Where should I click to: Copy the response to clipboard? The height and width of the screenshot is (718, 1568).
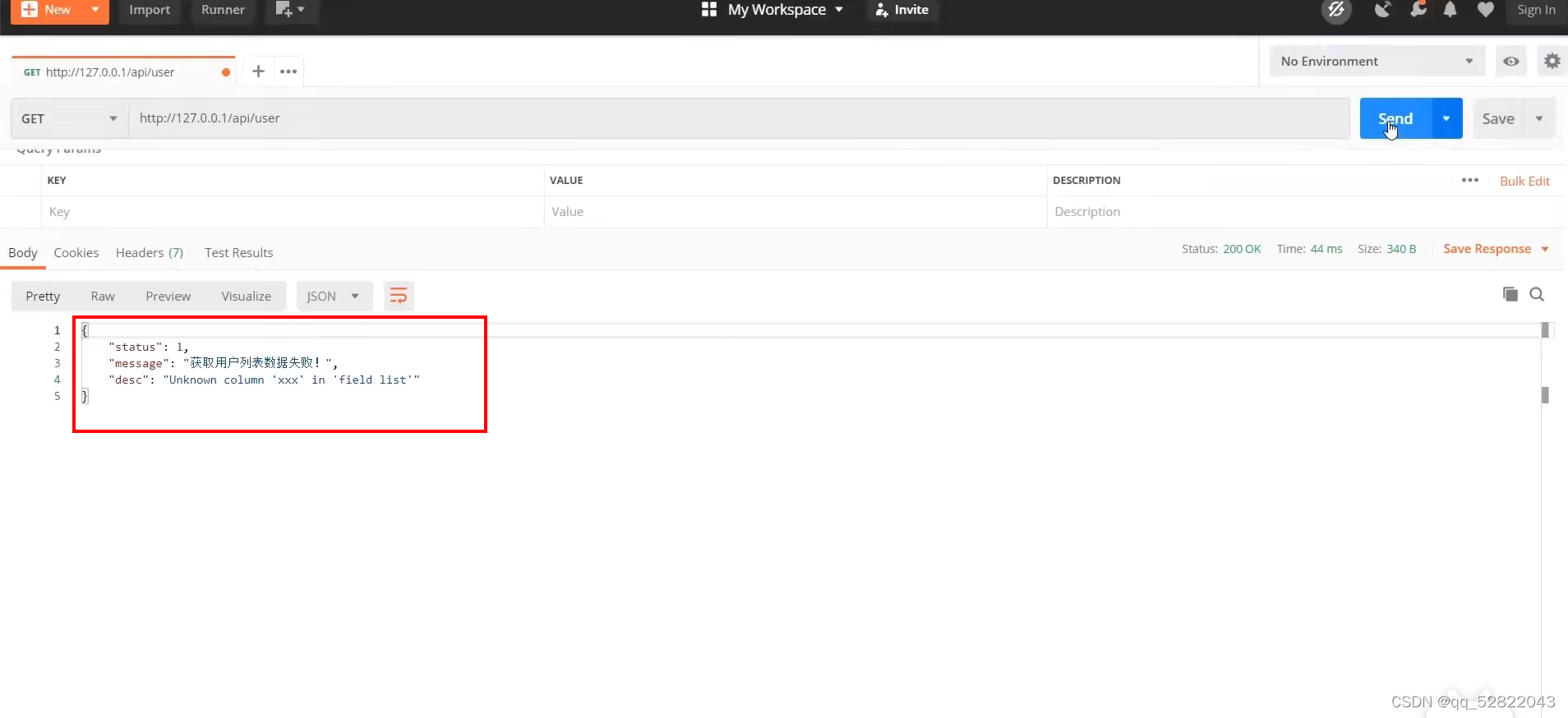1510,294
